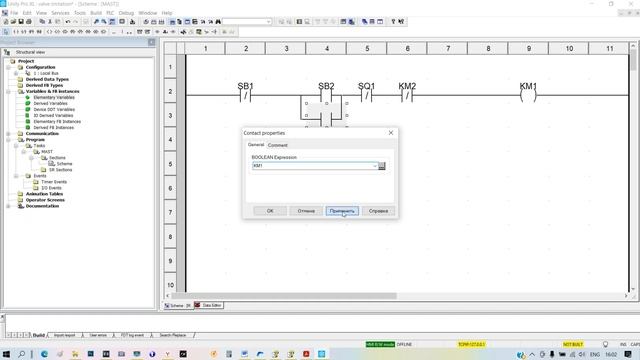Expand the Documentation tree node
This screenshot has width=640, height=360.
pos(9,206)
